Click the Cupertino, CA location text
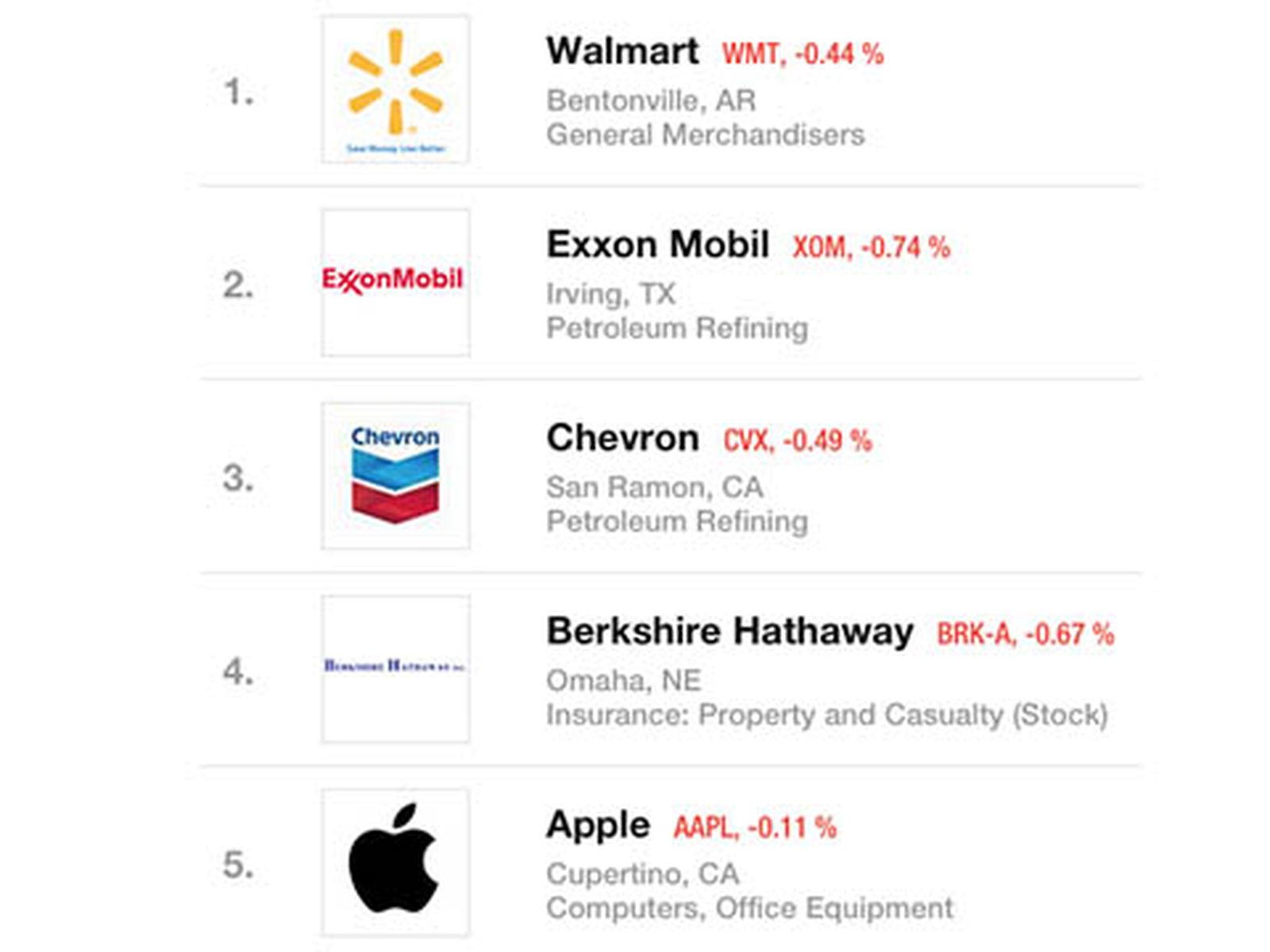Screen dimensions: 1270x952 tap(642, 873)
